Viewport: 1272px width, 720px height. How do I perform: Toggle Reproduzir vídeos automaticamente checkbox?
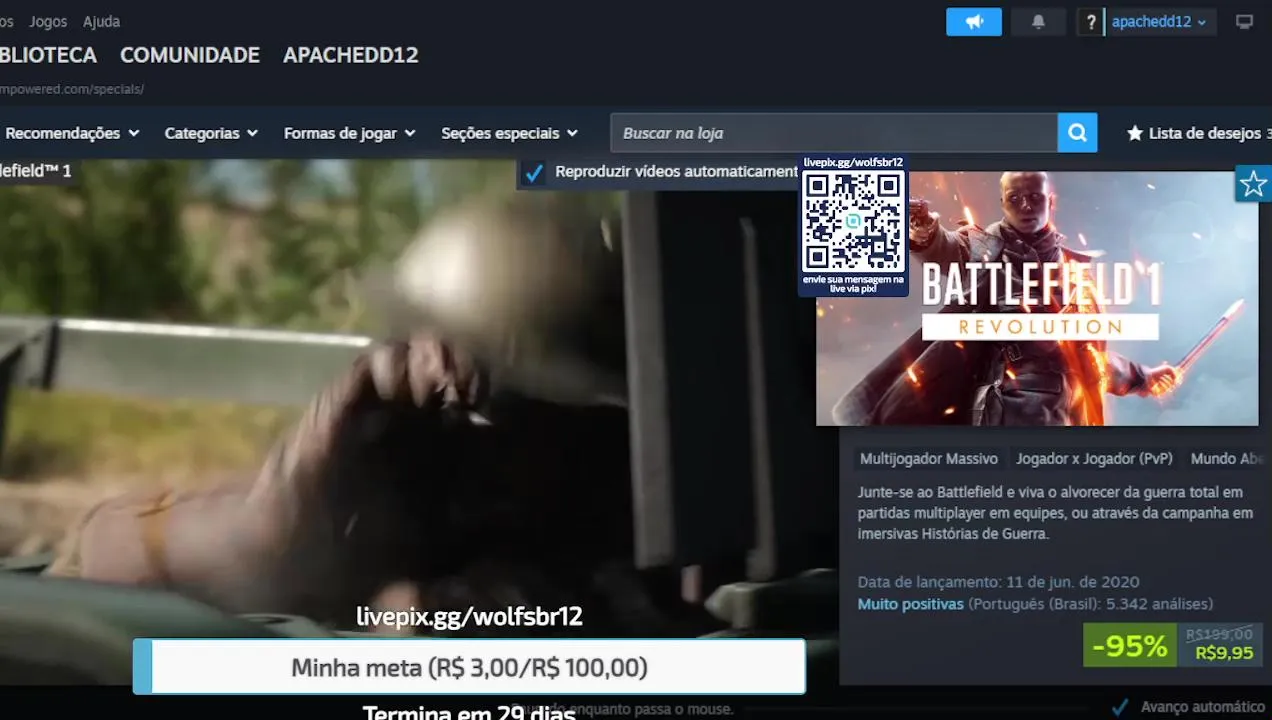click(x=534, y=172)
